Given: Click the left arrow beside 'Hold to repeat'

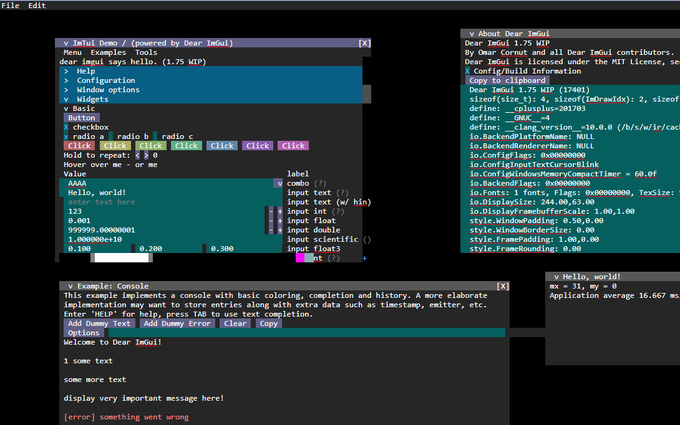Looking at the screenshot, I should (x=137, y=155).
